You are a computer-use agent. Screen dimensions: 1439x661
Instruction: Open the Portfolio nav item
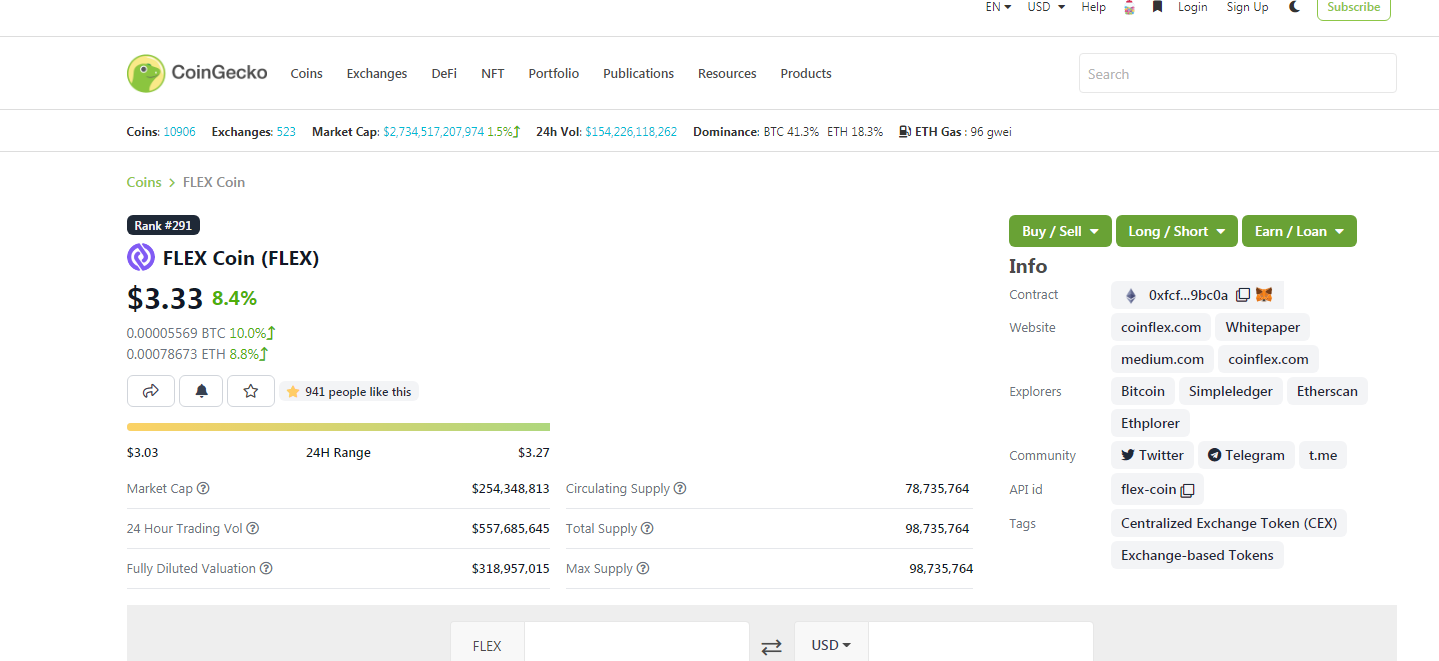point(554,73)
